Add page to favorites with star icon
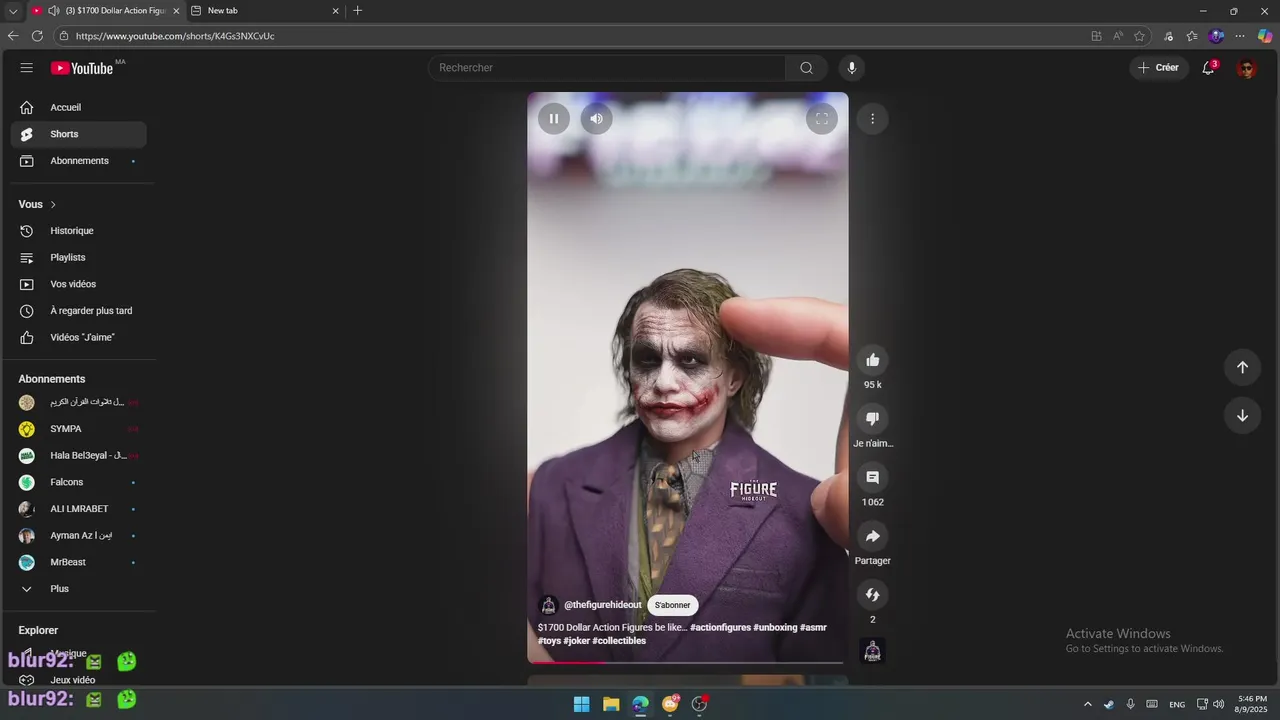 (1139, 36)
